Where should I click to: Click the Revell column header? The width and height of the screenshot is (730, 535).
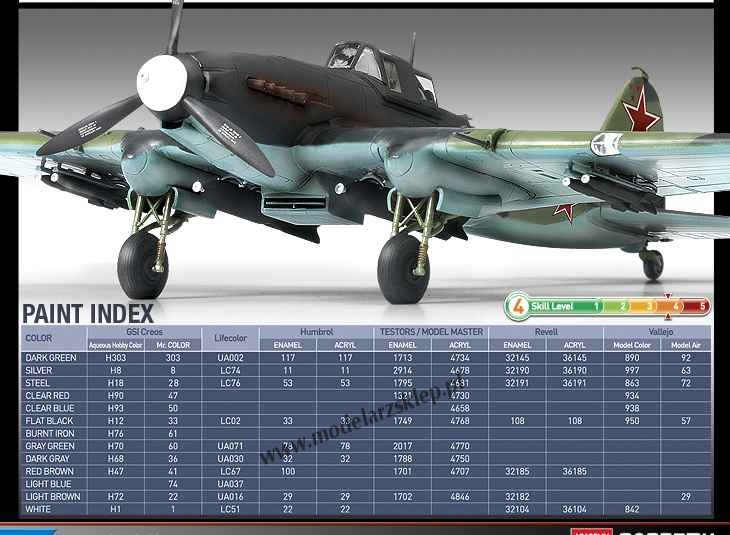pos(546,331)
